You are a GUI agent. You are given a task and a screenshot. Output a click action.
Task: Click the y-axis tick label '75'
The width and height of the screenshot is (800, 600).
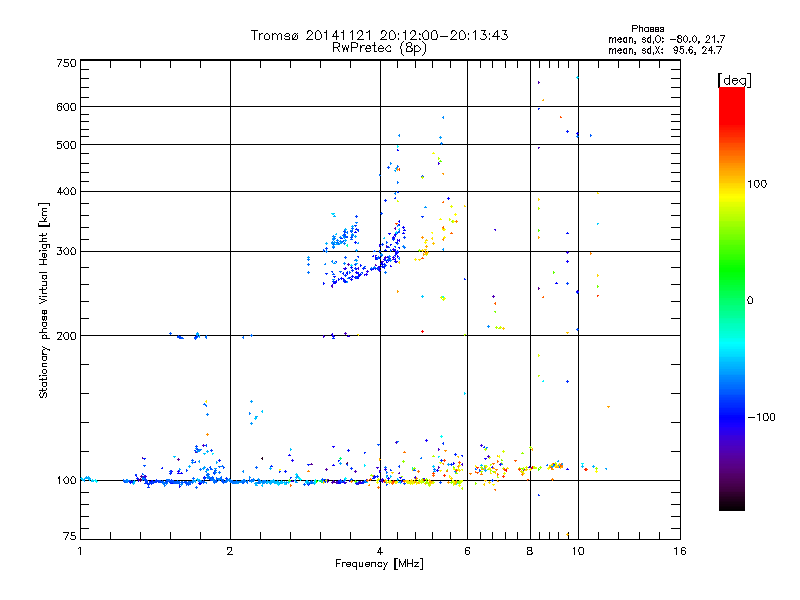pos(70,536)
